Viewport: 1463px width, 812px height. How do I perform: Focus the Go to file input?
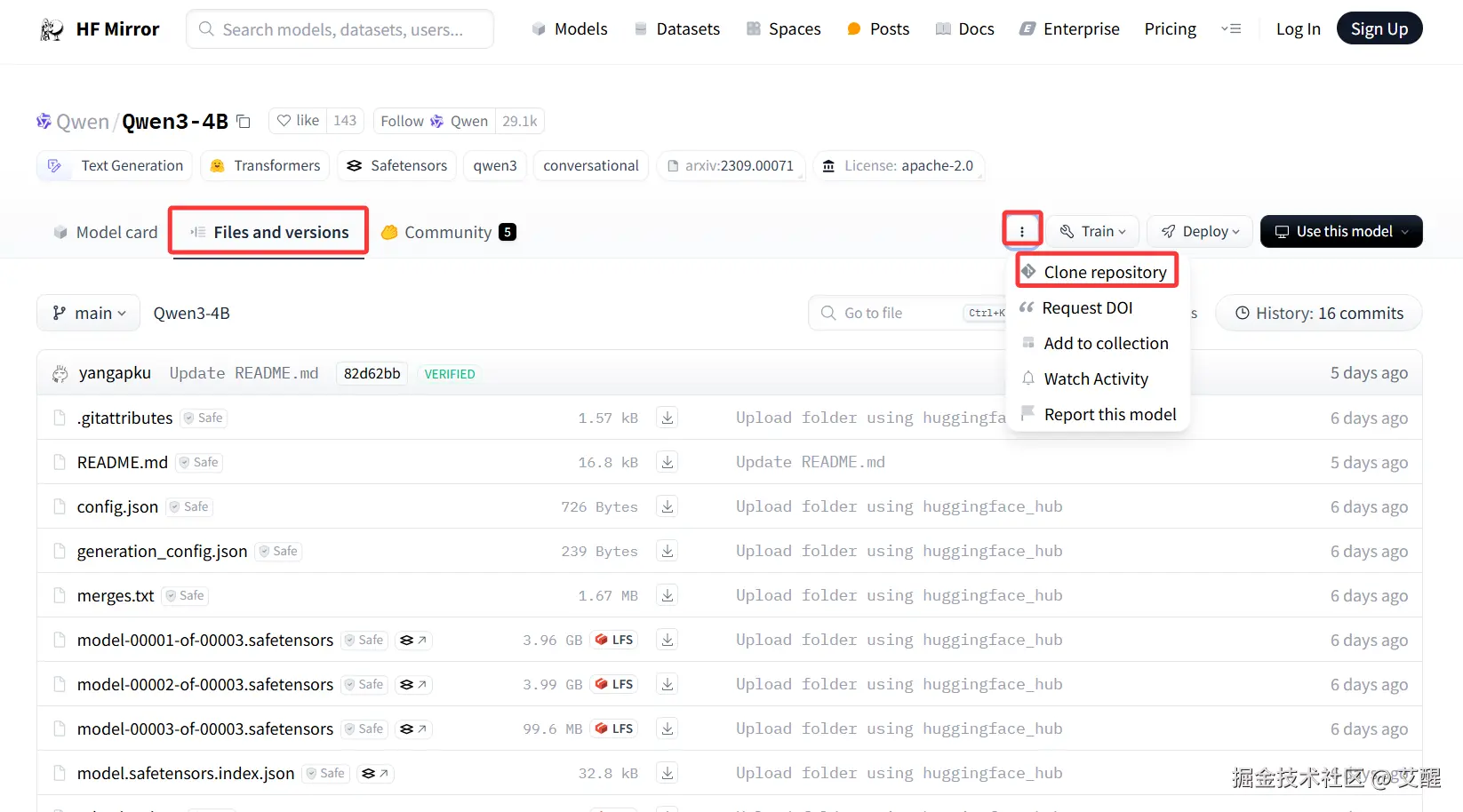(907, 313)
